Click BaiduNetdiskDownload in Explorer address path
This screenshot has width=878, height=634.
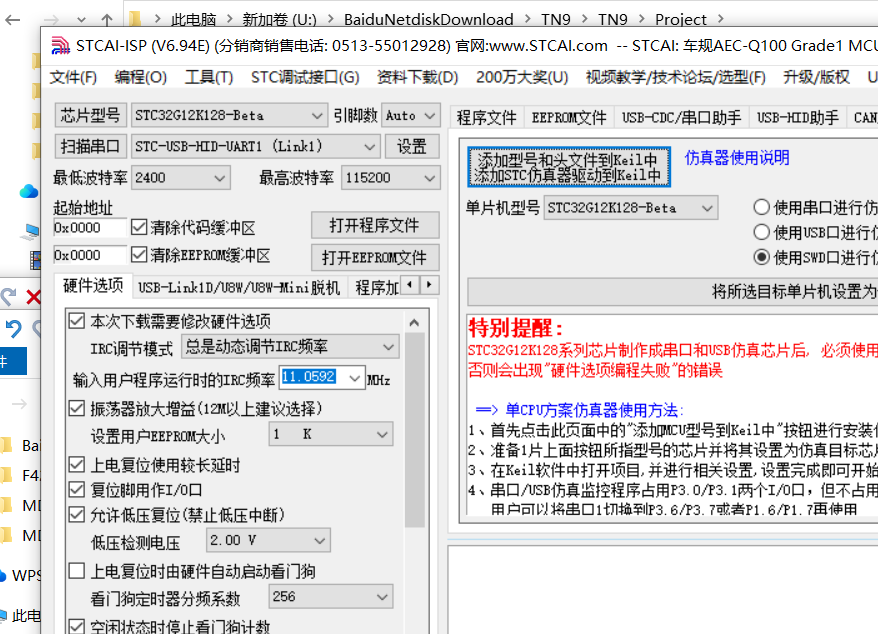click(x=428, y=20)
